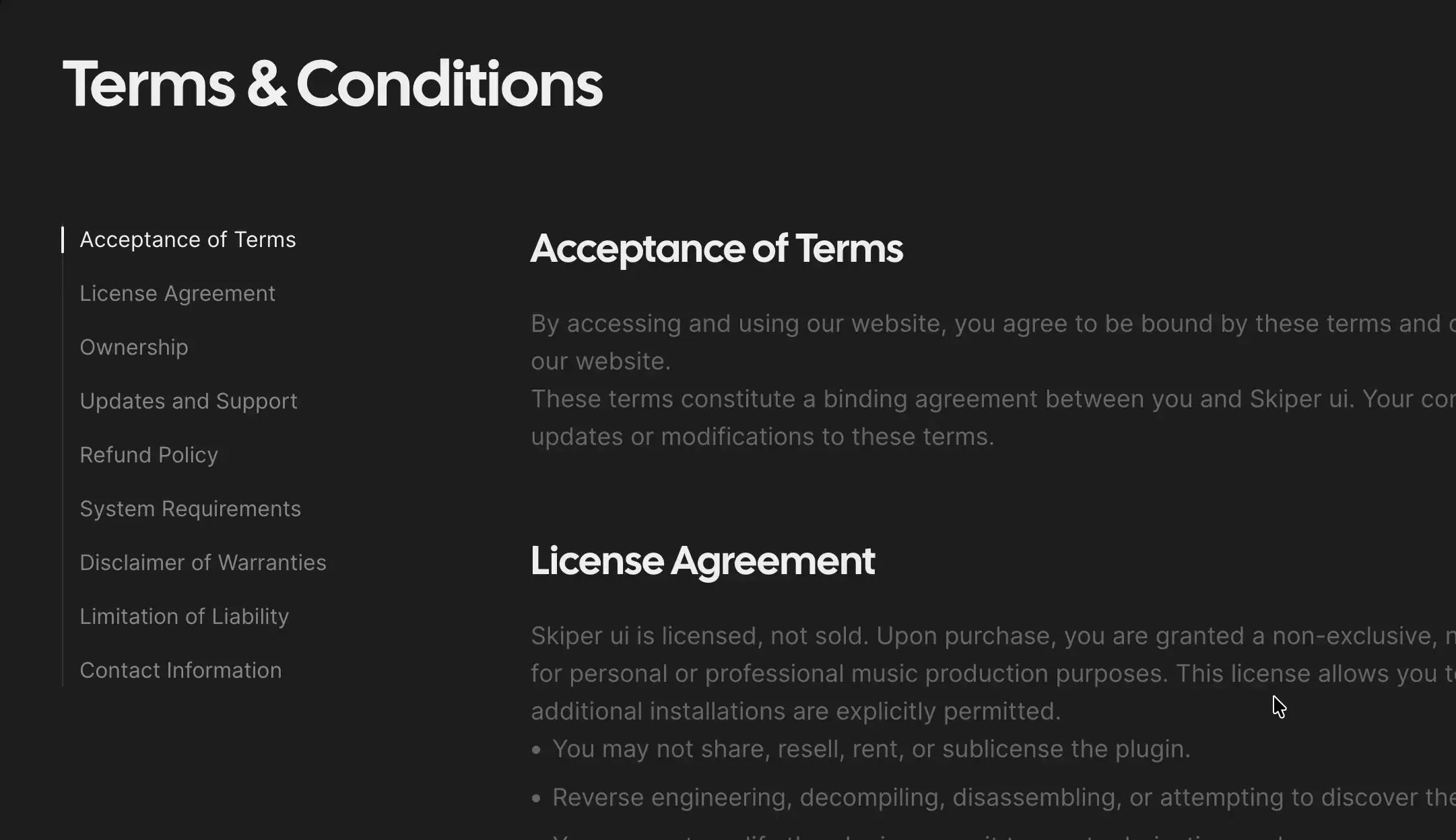Select Ownership in the sidebar navigation
Screen dimensions: 1456x840
click(x=134, y=347)
